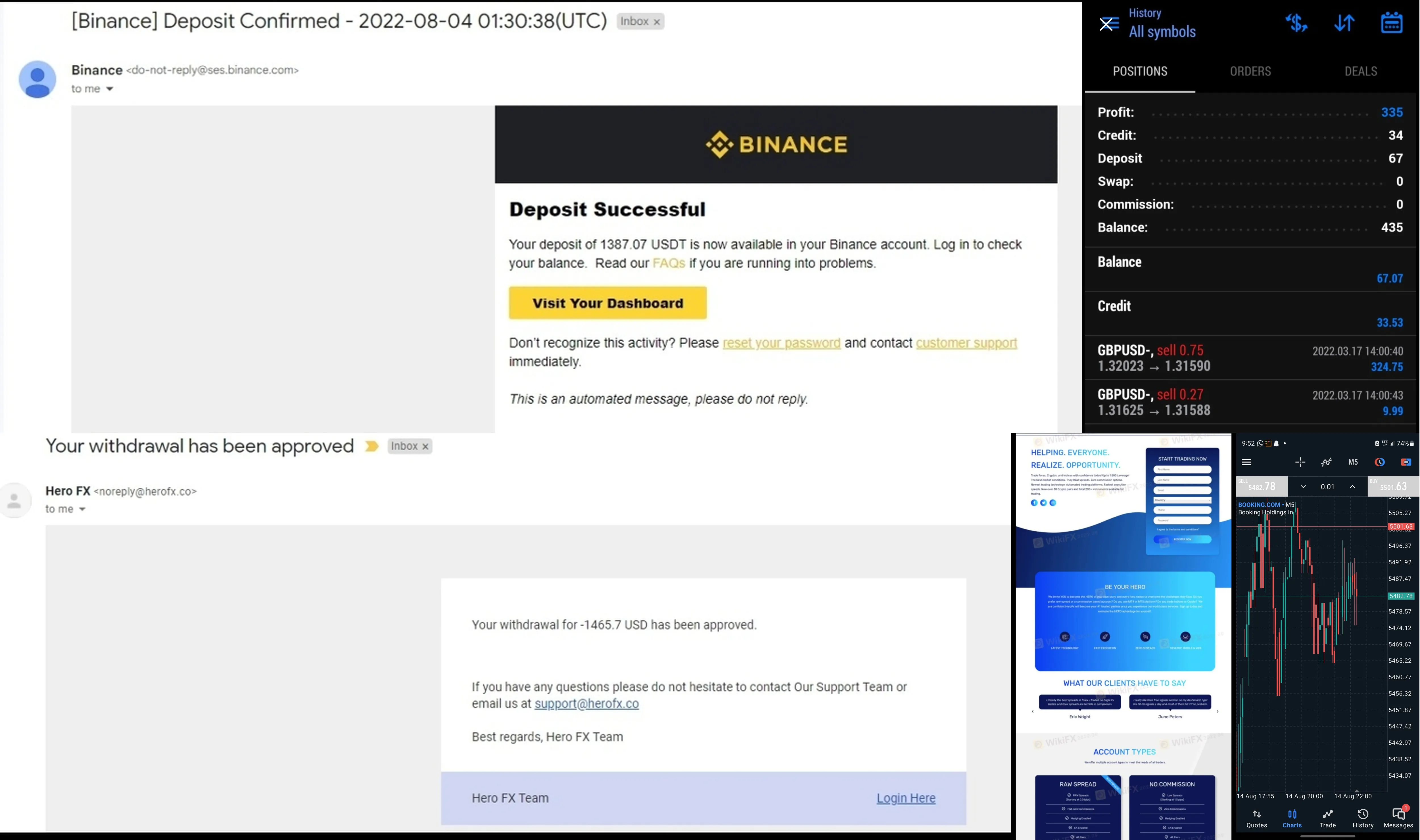This screenshot has height=840, width=1420.
Task: Open the Country dropdown in registration form
Action: [1182, 500]
